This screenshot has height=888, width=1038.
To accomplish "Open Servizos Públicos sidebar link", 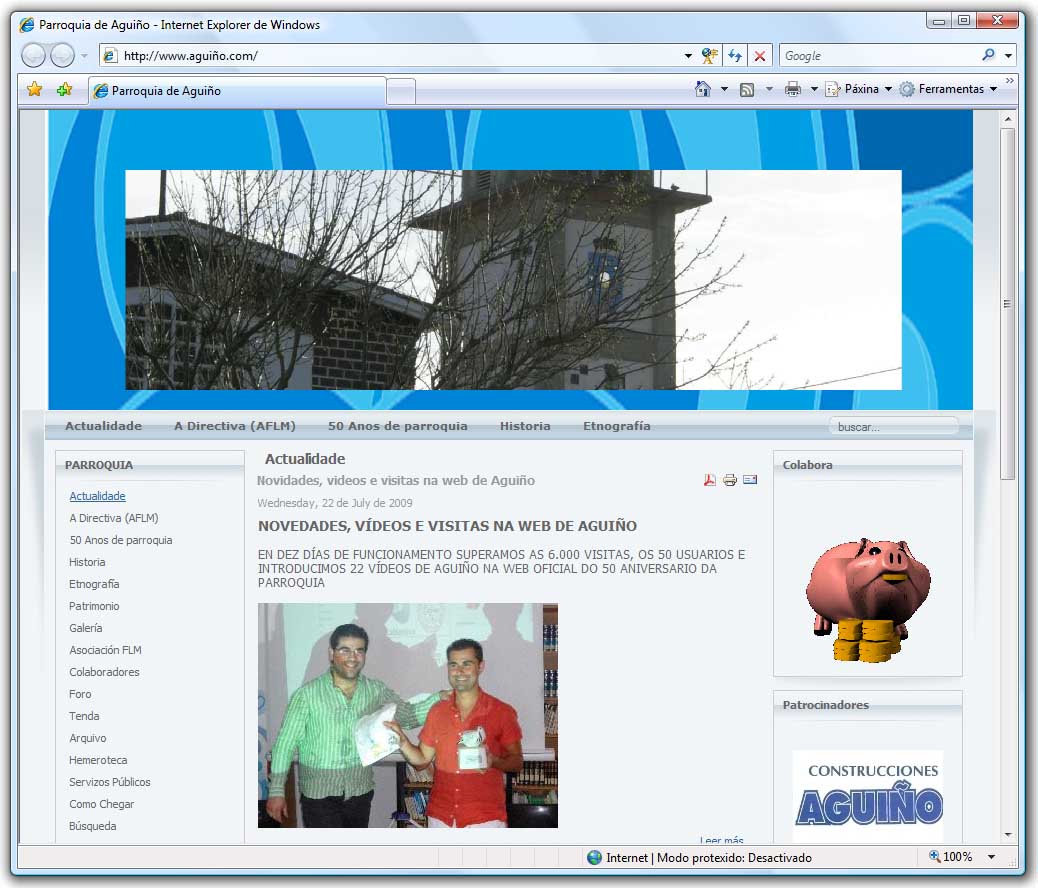I will click(109, 782).
